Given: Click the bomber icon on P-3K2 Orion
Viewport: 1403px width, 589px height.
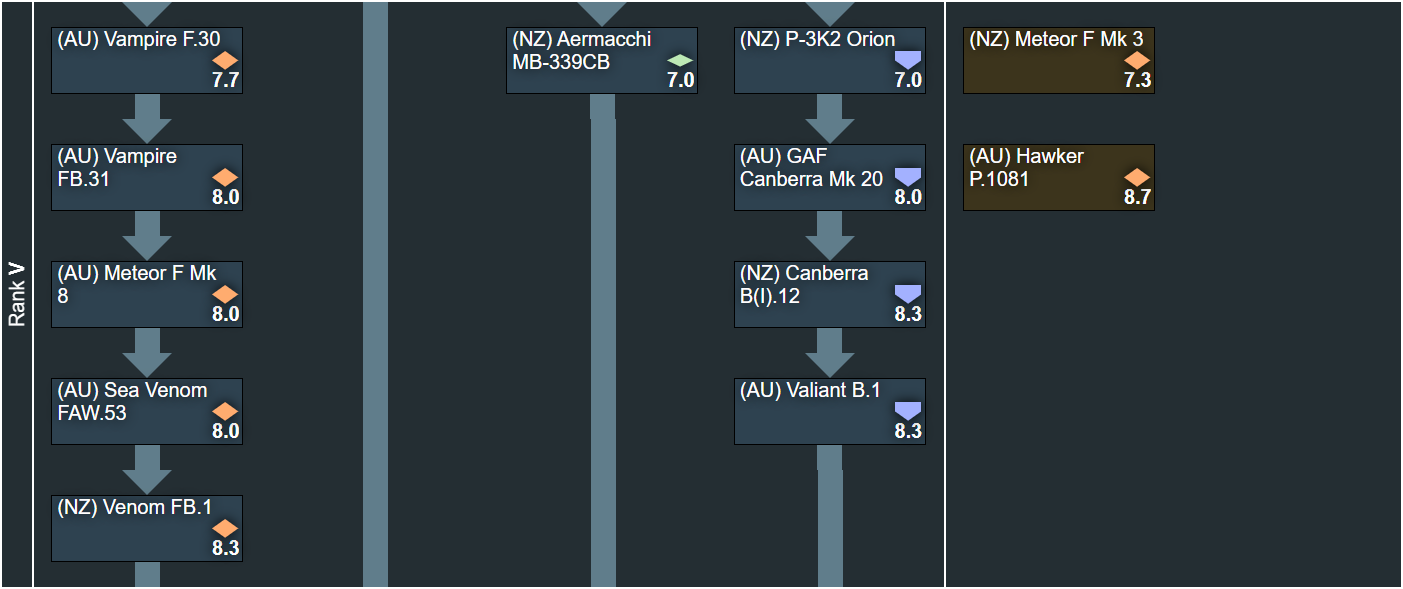Looking at the screenshot, I should point(907,60).
